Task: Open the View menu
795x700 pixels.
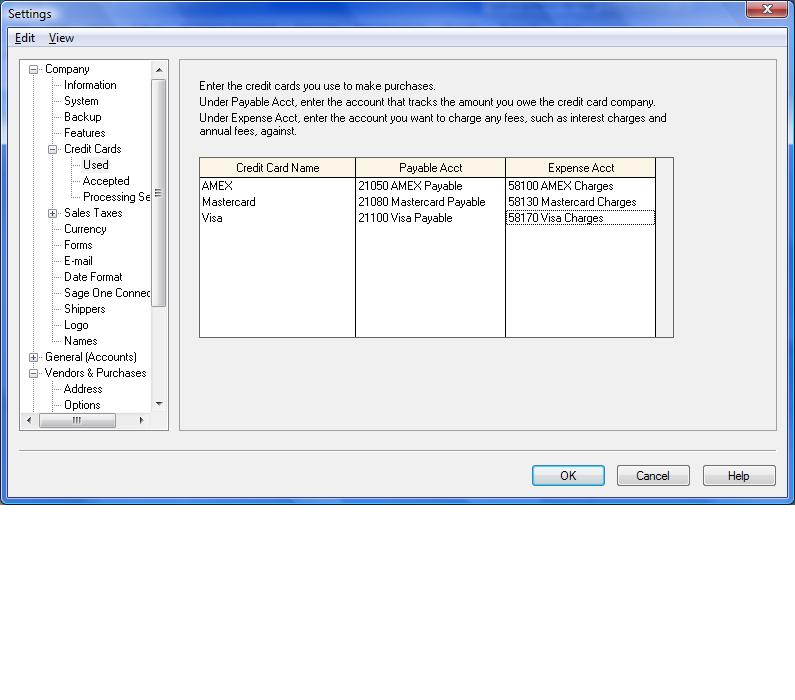Action: [61, 38]
